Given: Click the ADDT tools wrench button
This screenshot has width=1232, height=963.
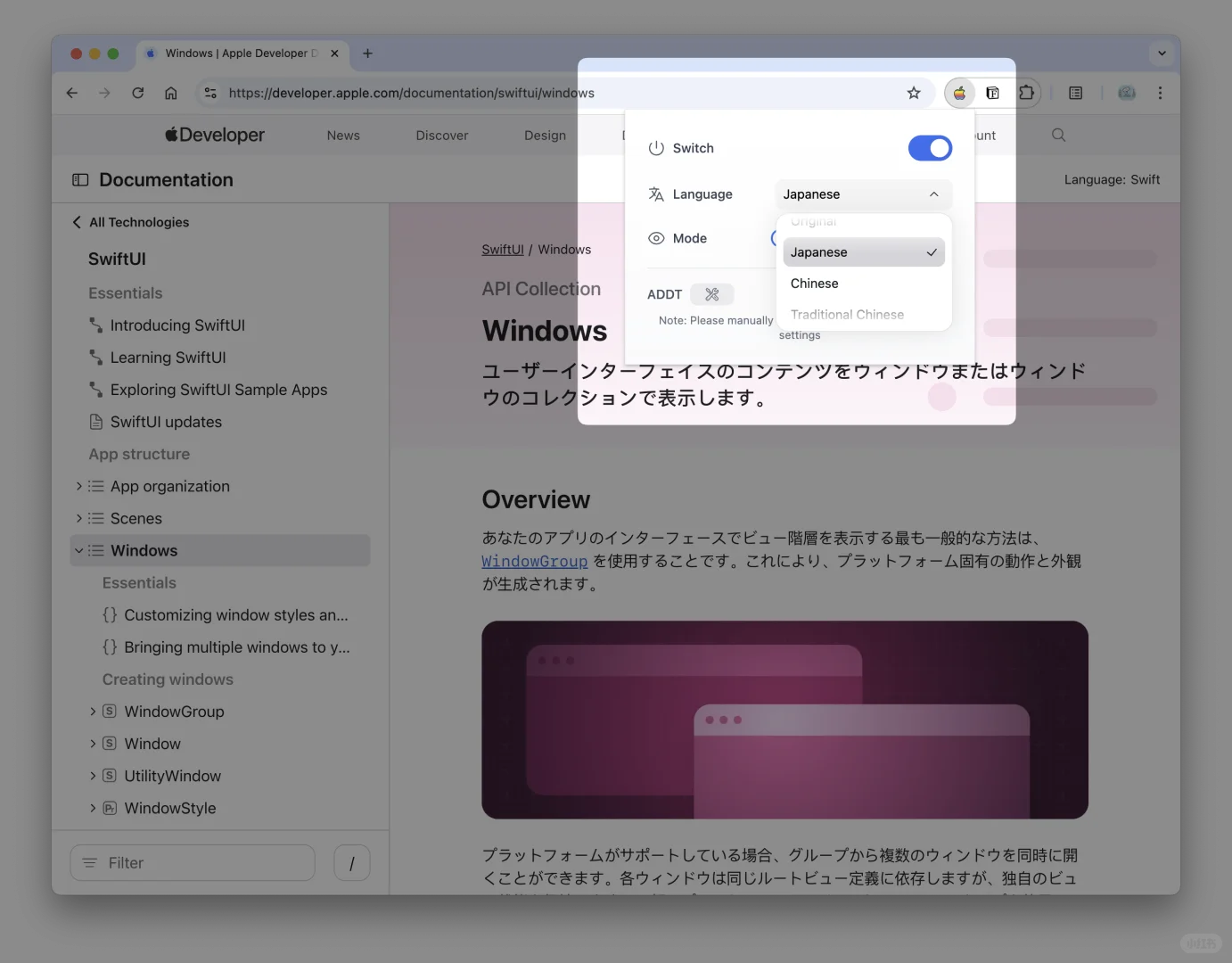Looking at the screenshot, I should pos(711,294).
